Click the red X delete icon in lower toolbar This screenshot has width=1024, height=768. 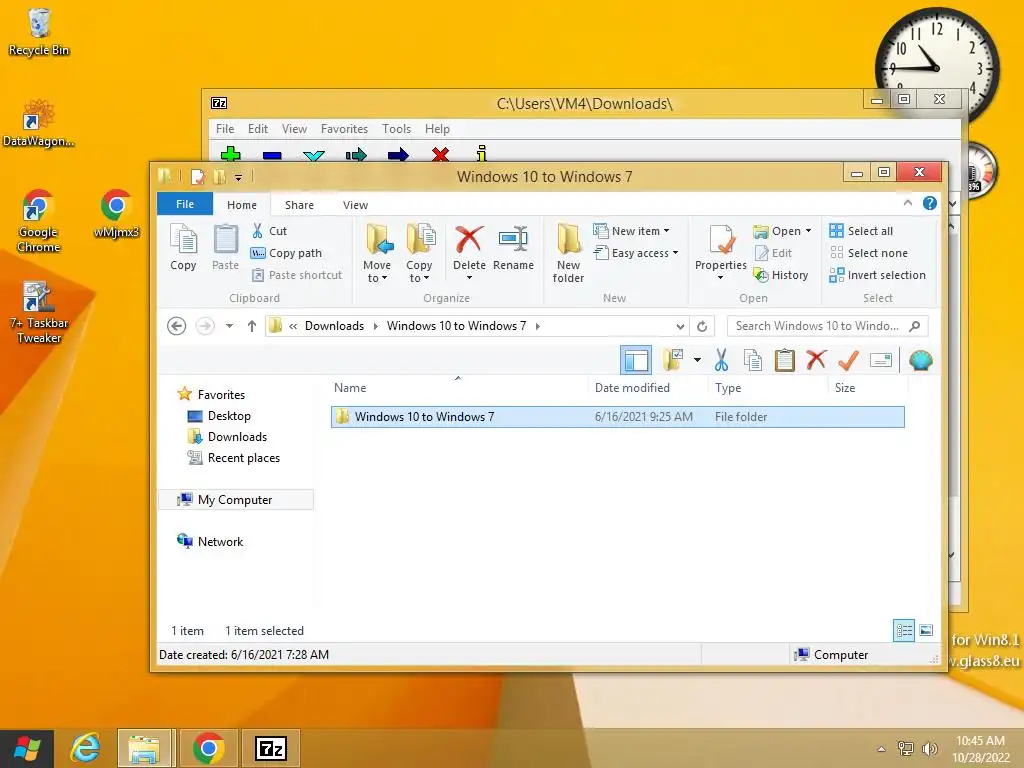point(816,360)
